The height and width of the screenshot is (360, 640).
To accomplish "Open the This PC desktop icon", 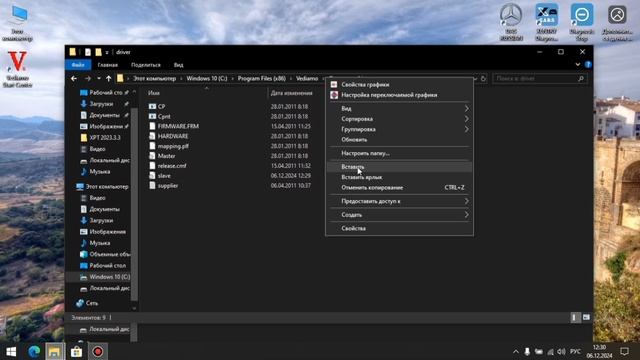I will 17,24.
